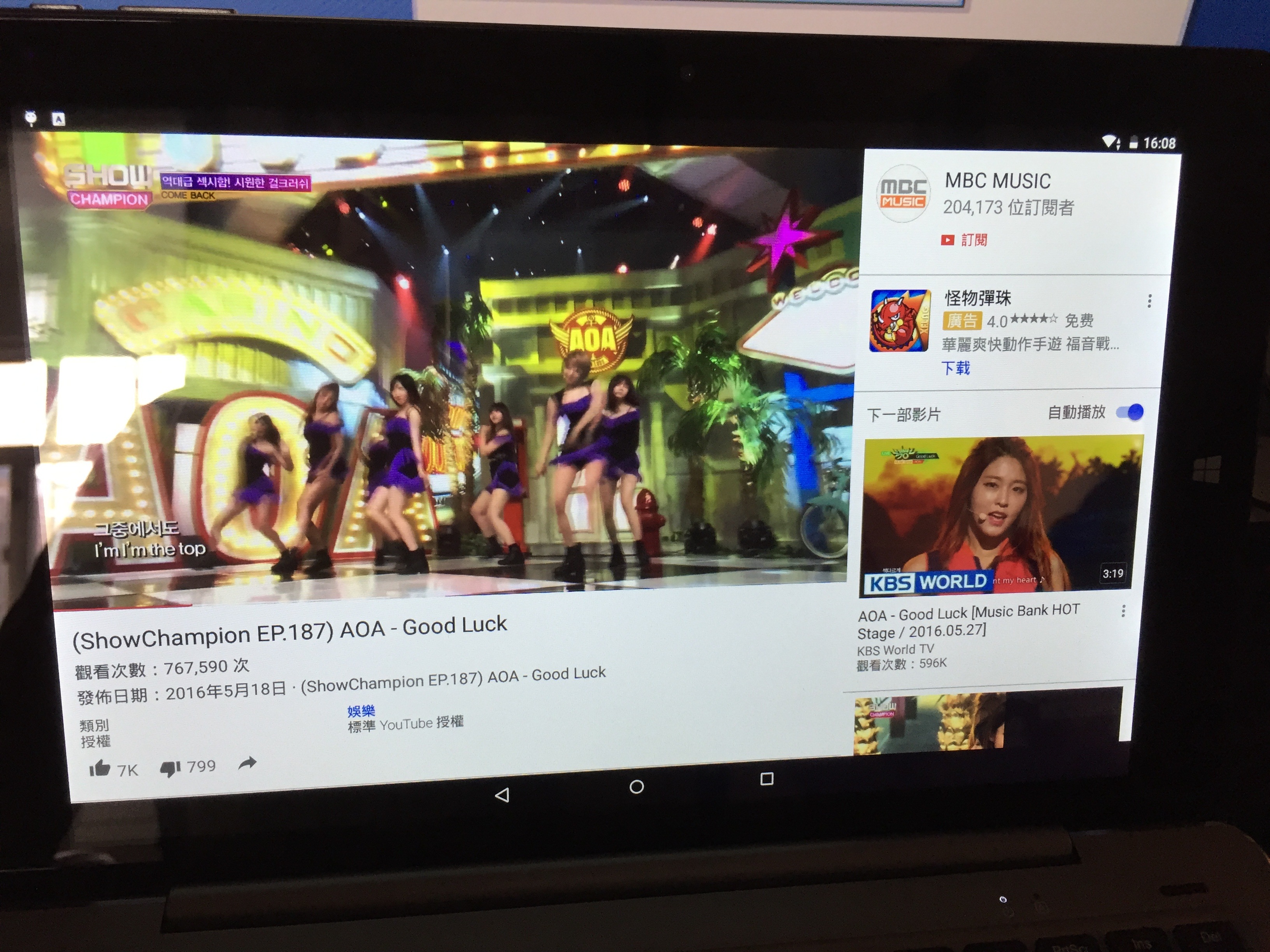Tap the 下一部影片 heading
The width and height of the screenshot is (1270, 952).
point(904,414)
